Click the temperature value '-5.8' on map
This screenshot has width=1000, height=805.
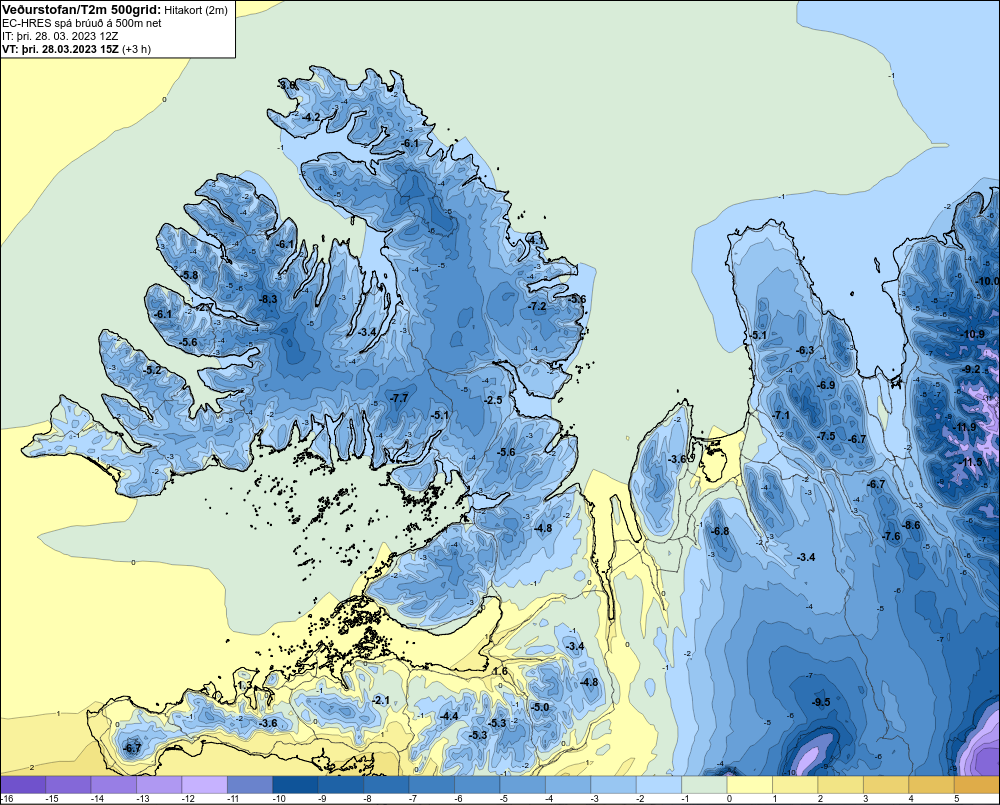pyautogui.click(x=189, y=275)
